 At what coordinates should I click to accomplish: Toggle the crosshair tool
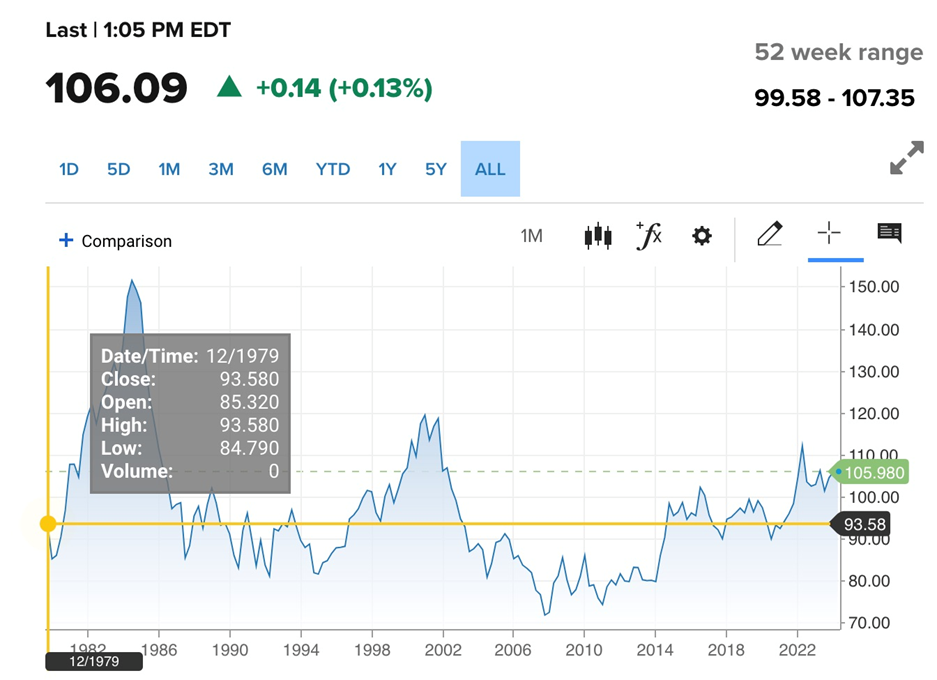[829, 235]
